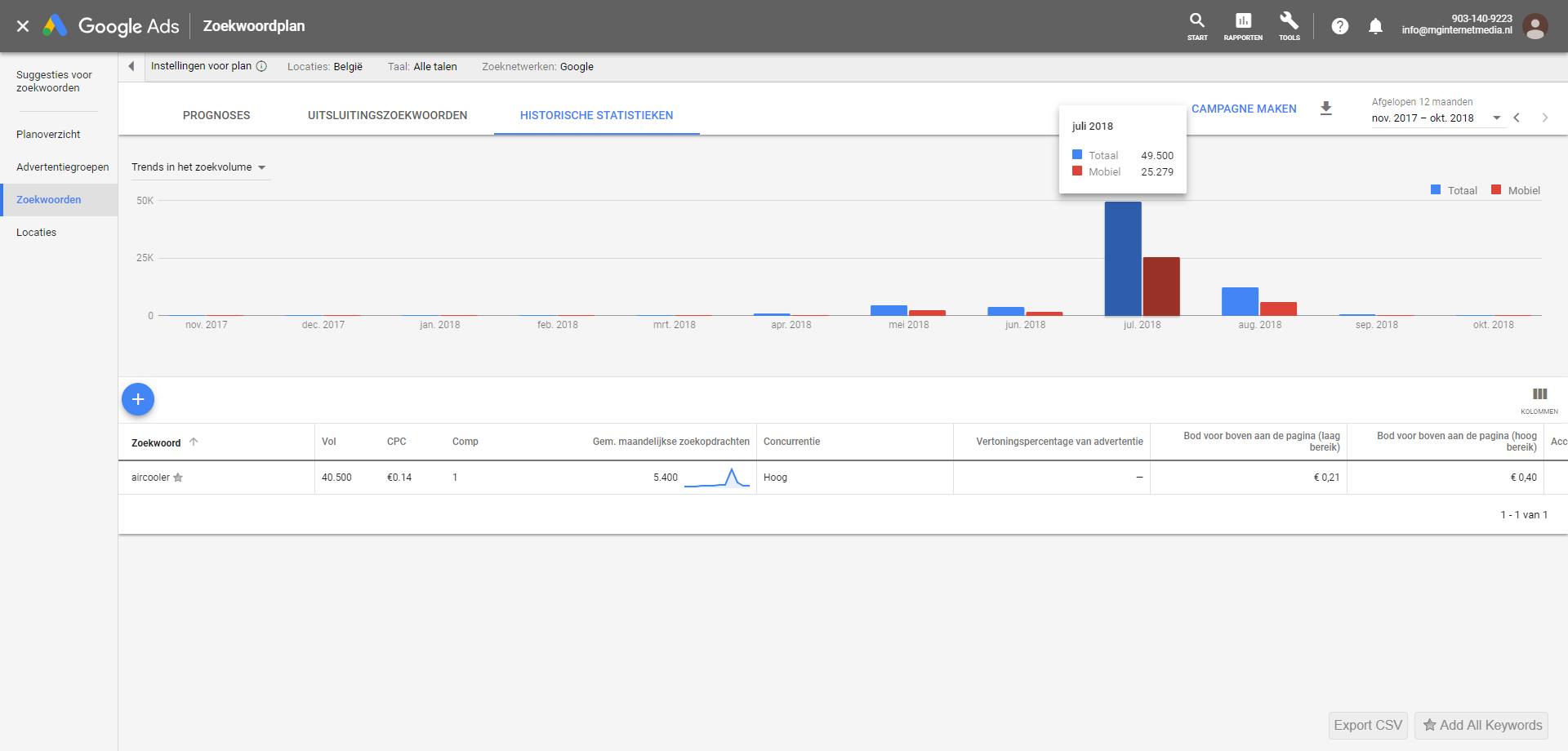Click the jul. 2018 Totaal bar
The image size is (1568, 751).
tap(1123, 259)
